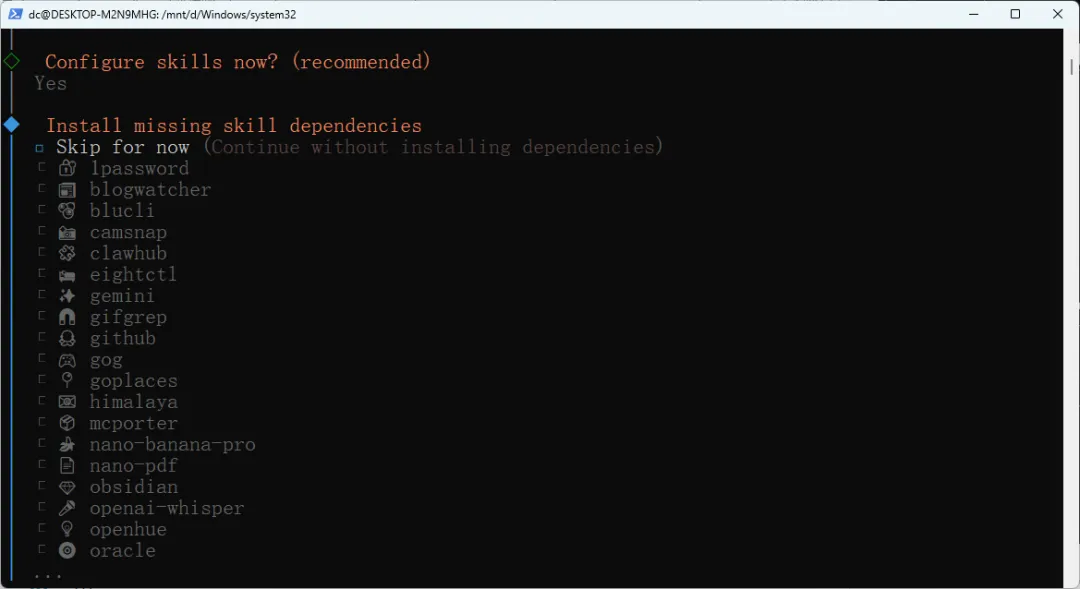Click the 'Install missing skill dependencies' heading
The width and height of the screenshot is (1080, 589).
(233, 125)
